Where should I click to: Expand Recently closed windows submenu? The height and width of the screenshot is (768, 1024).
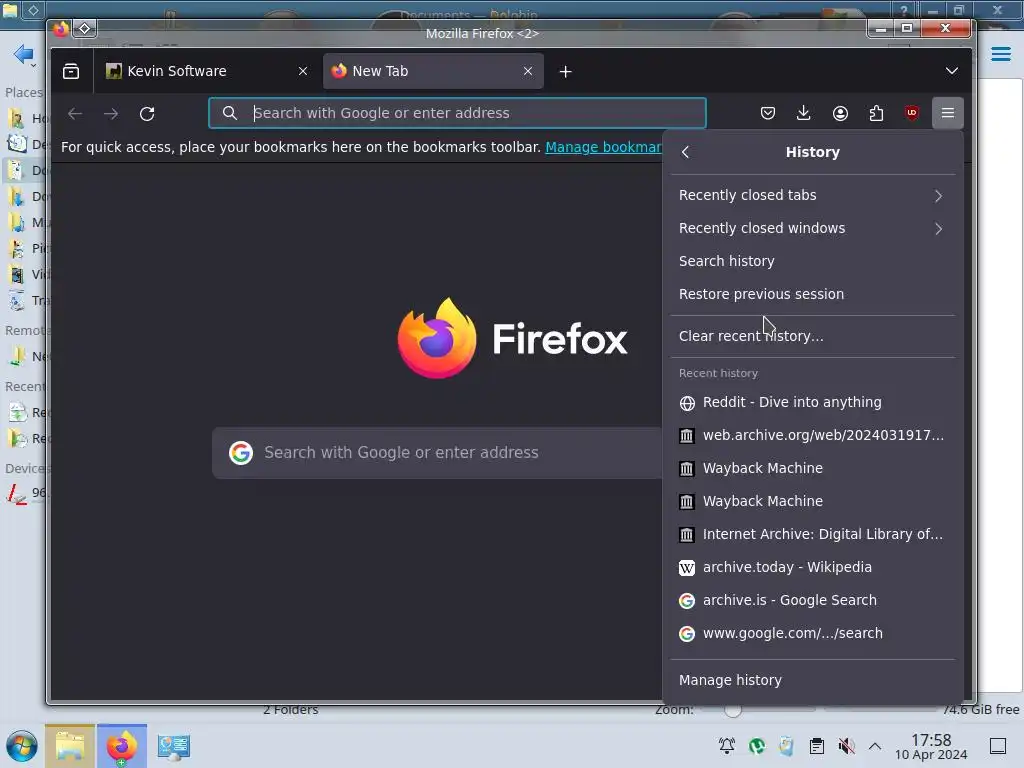[x=812, y=228]
